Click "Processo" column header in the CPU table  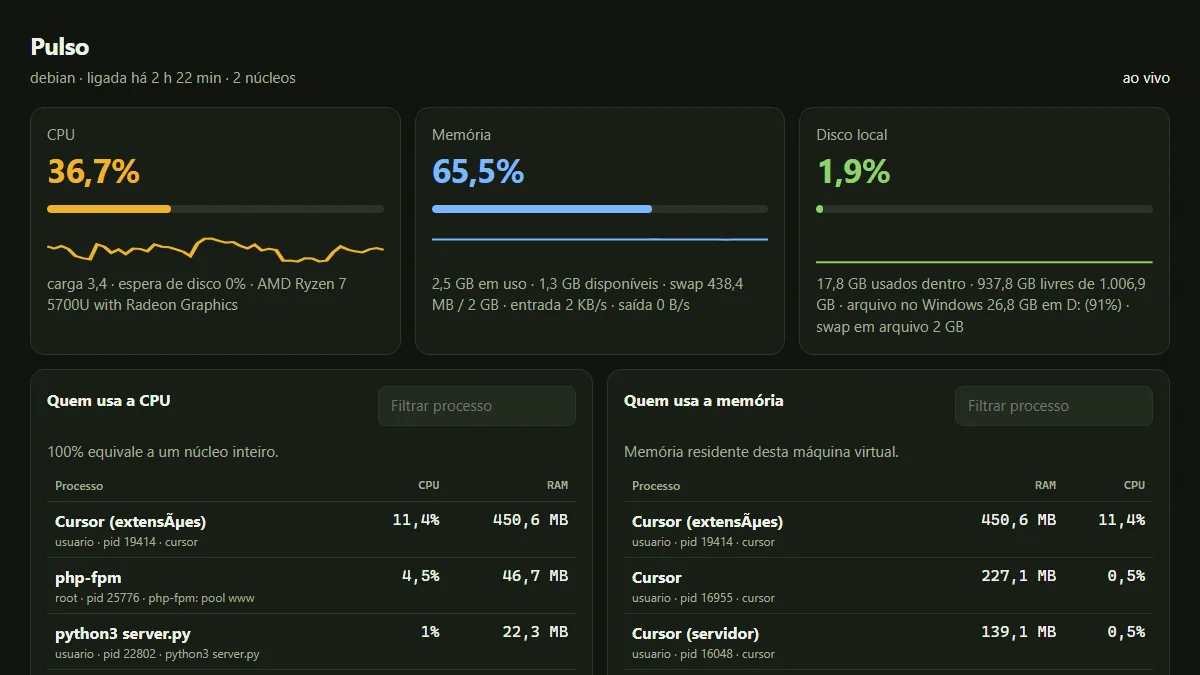[x=79, y=486]
